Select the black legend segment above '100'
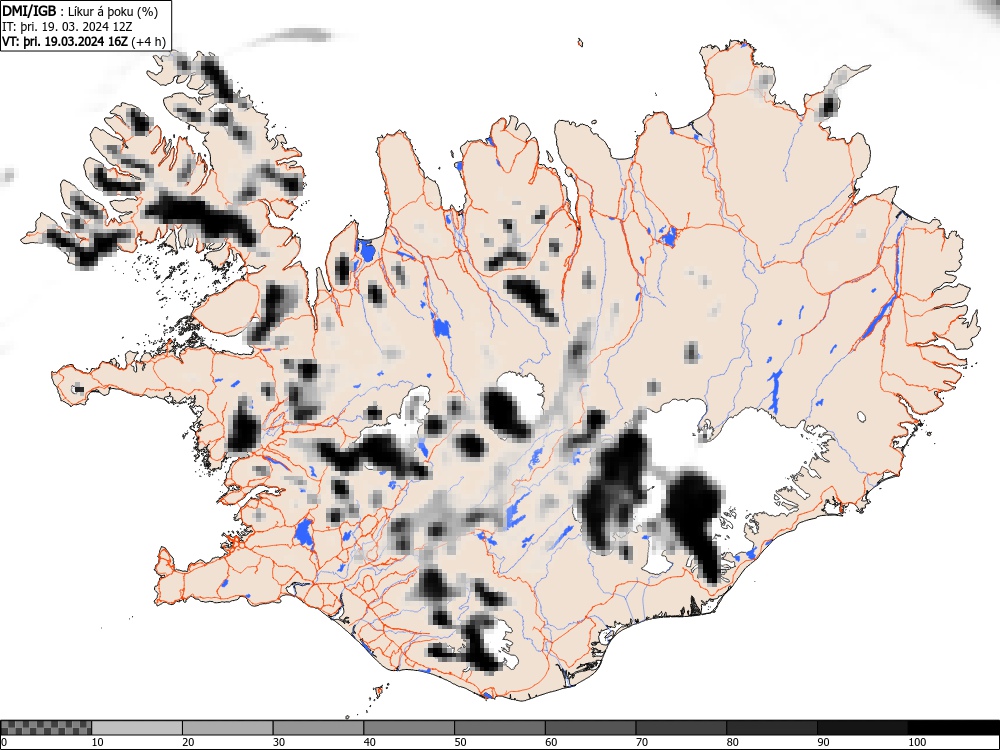The image size is (1000, 750). coord(953,728)
